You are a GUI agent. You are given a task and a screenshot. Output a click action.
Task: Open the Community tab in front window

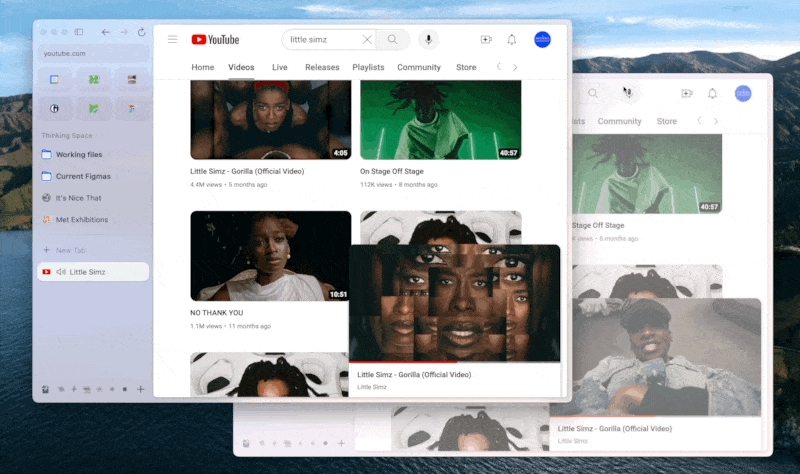(419, 67)
